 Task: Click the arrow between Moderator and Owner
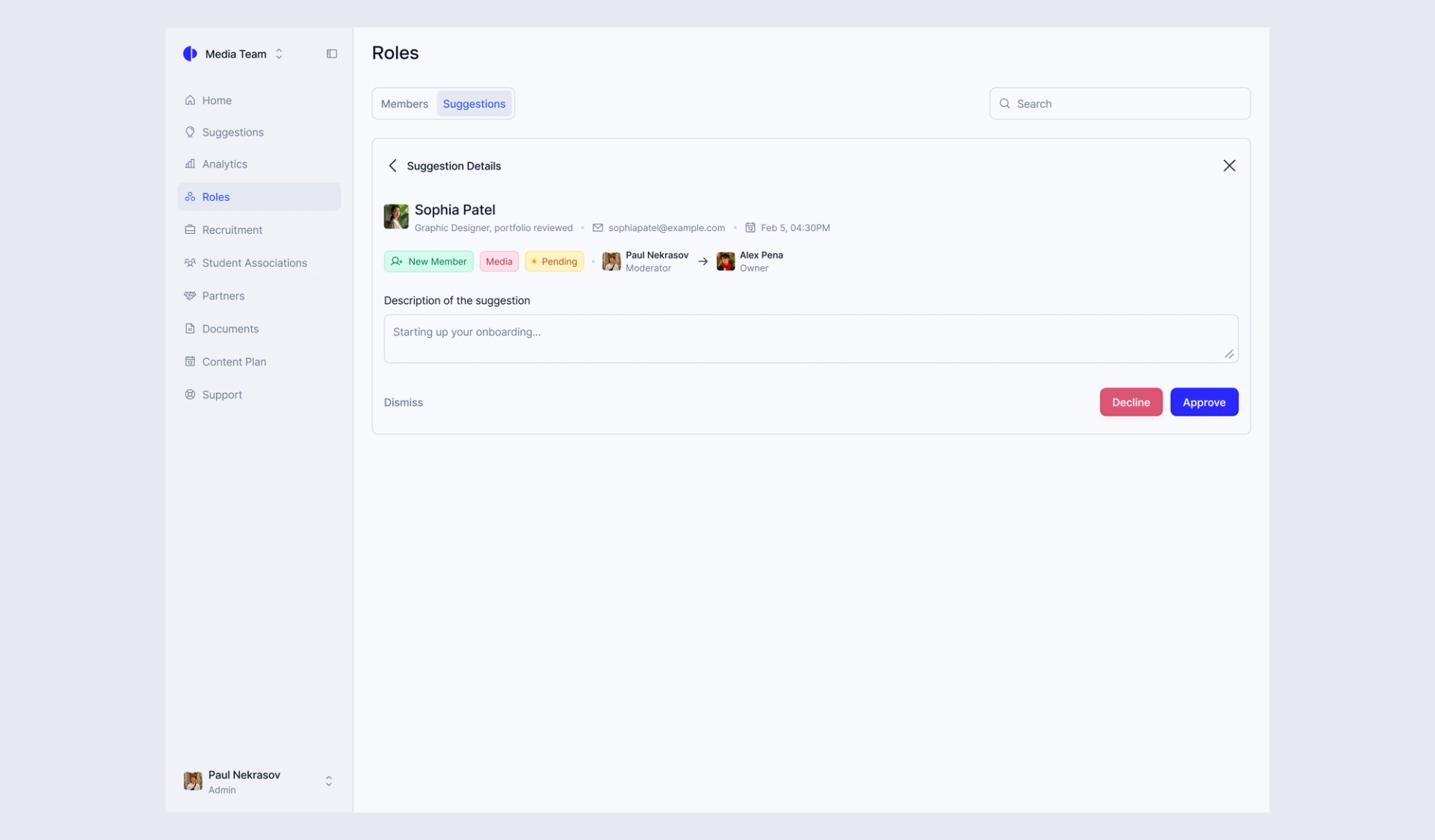[703, 262]
